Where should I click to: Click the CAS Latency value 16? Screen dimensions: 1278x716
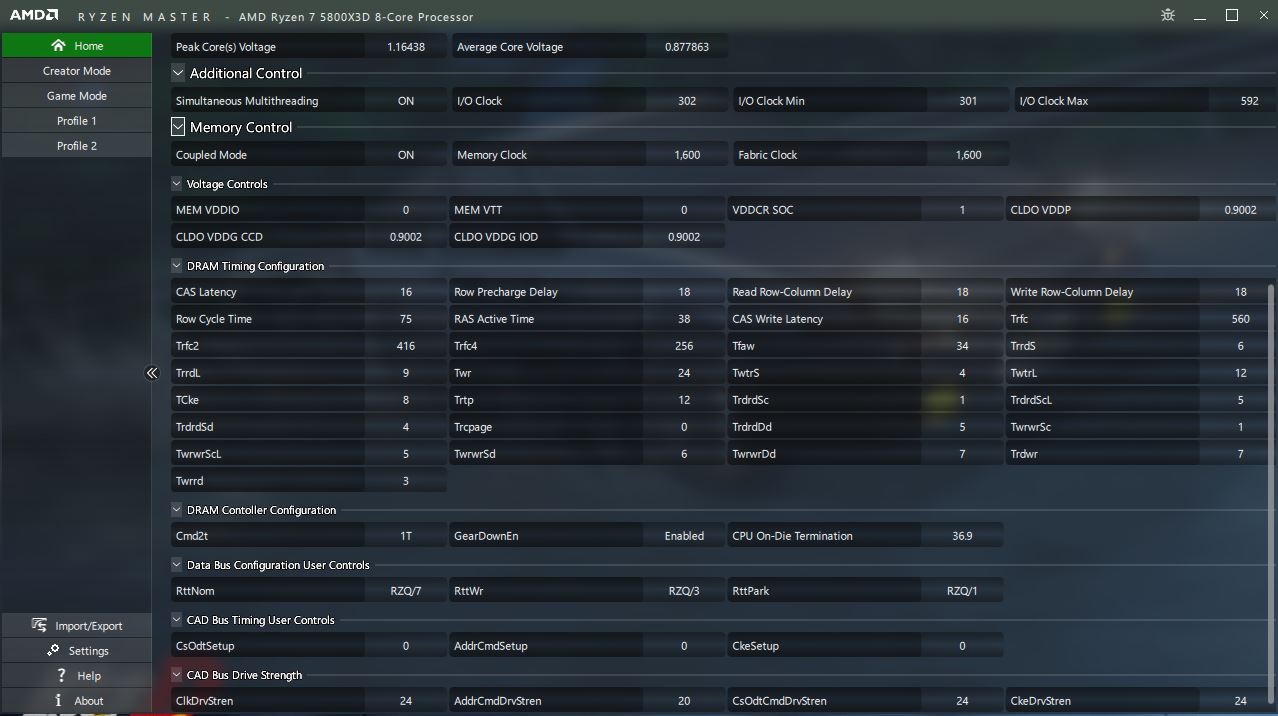click(x=406, y=292)
